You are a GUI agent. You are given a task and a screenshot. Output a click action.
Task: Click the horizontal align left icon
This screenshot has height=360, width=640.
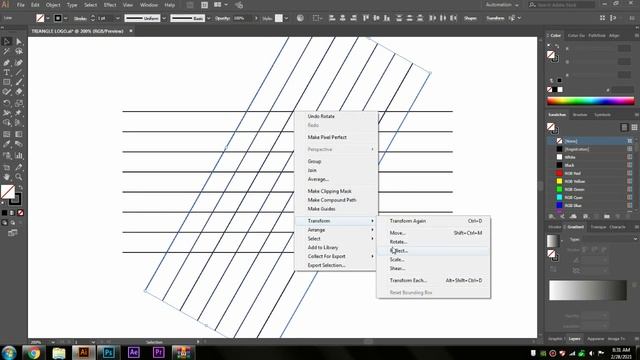click(x=332, y=18)
